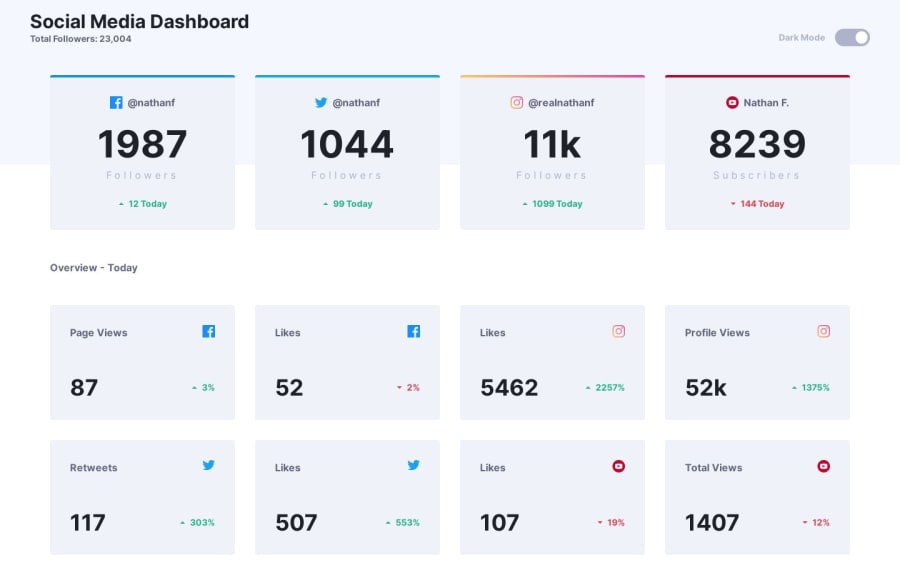Click the YouTube icon beside Nathan F.
900x565 pixels.
732,102
